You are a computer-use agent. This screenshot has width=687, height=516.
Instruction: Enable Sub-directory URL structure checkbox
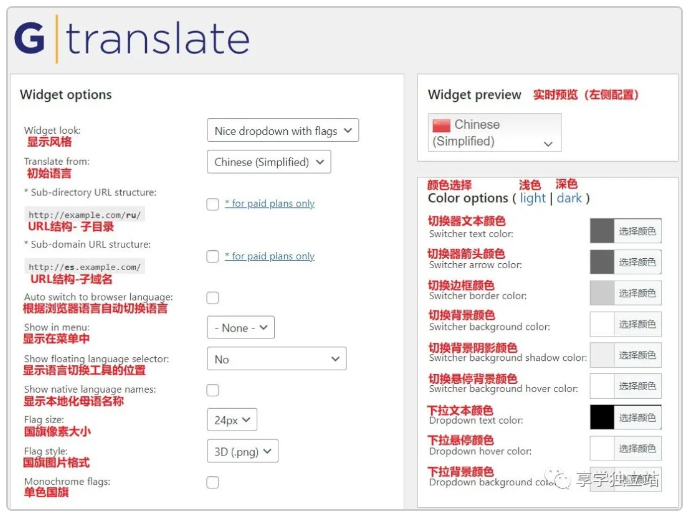pos(212,204)
